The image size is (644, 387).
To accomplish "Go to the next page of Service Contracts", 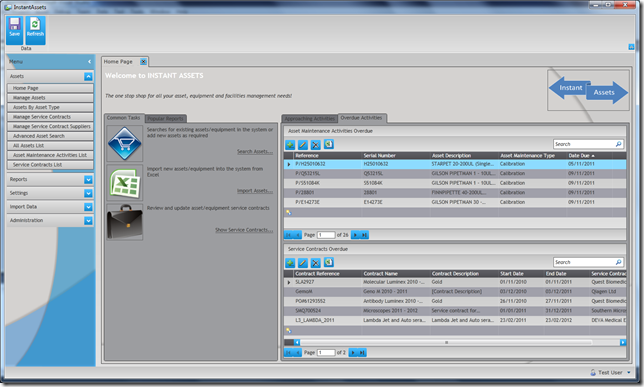I will (353, 352).
